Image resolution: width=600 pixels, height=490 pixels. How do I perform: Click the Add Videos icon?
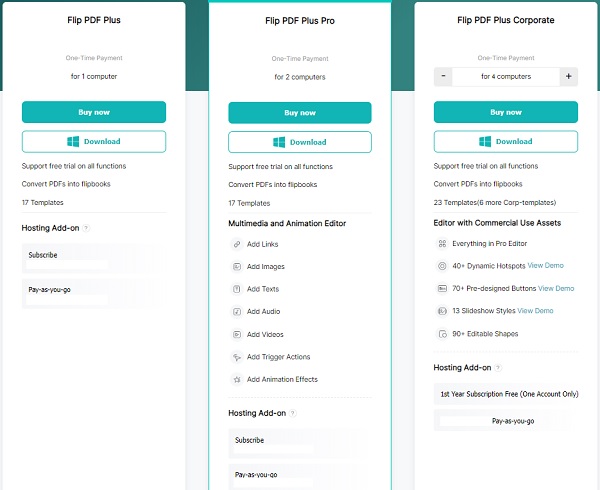click(x=237, y=334)
